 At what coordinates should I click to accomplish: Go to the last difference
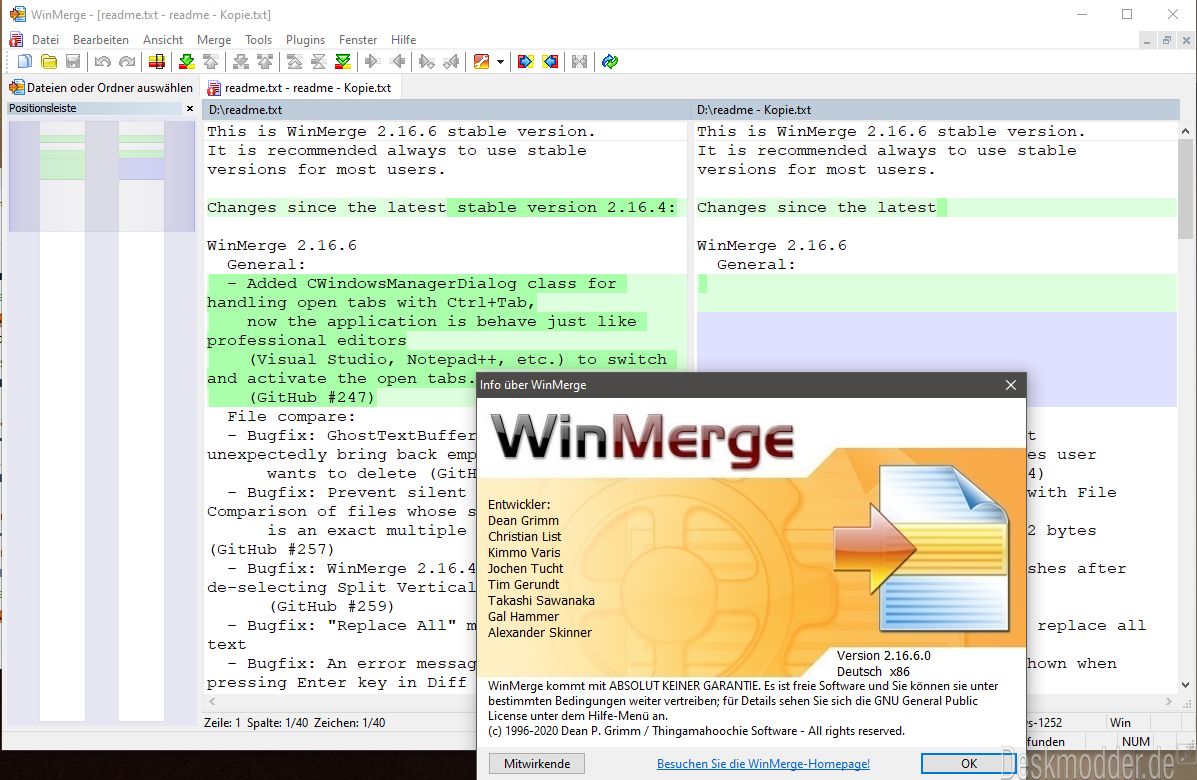pos(344,62)
